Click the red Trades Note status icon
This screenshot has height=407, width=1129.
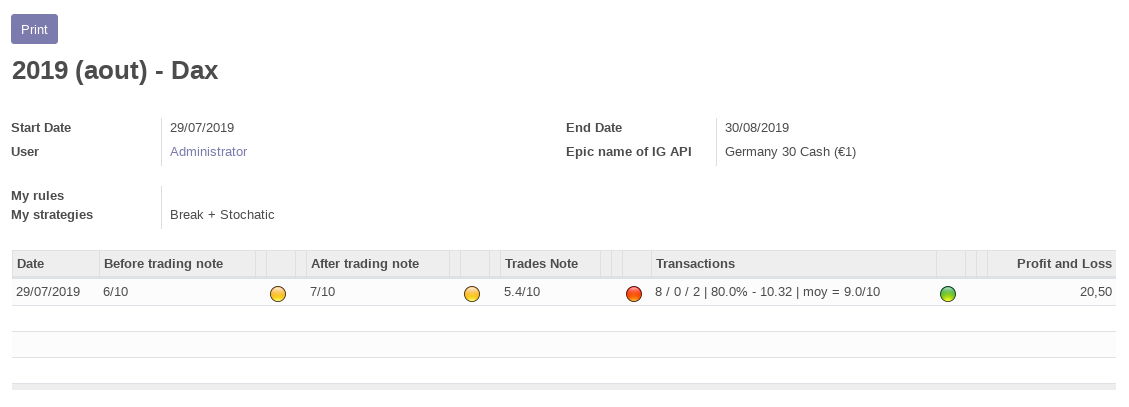pyautogui.click(x=633, y=293)
